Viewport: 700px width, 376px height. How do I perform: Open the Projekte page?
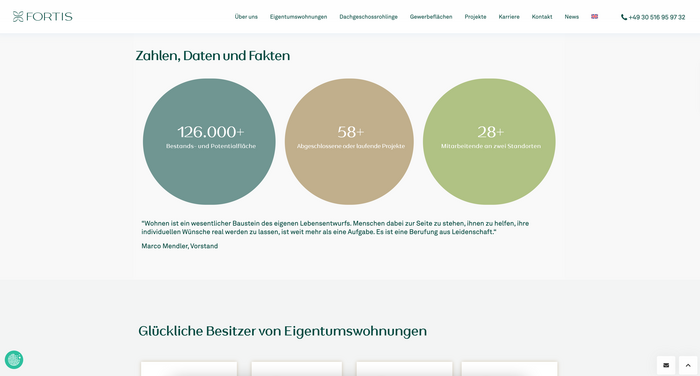tap(475, 17)
